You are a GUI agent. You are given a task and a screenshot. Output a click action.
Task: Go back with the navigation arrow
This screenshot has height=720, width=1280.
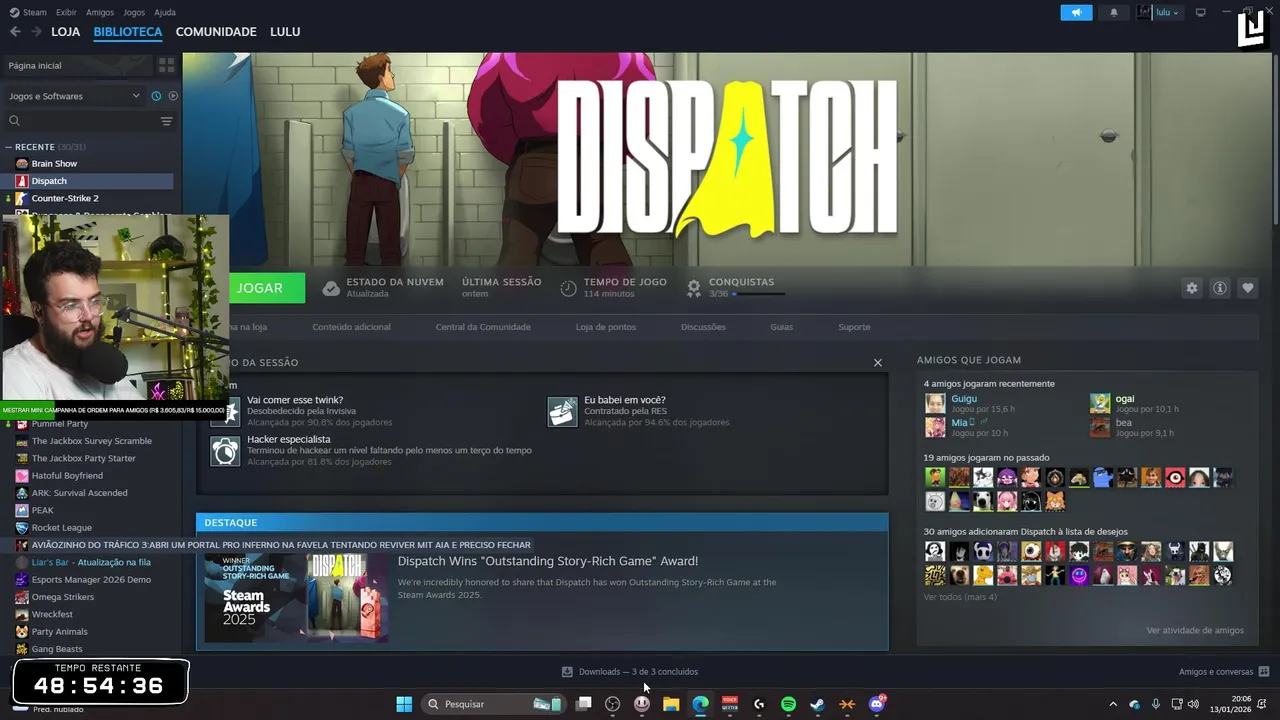[x=15, y=32]
